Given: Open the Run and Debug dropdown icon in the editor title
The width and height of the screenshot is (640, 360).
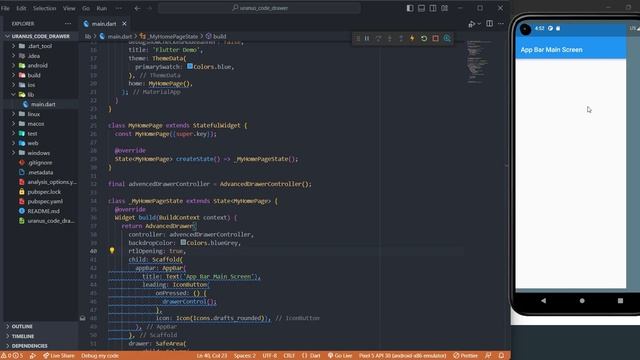Looking at the screenshot, I should click(x=473, y=24).
